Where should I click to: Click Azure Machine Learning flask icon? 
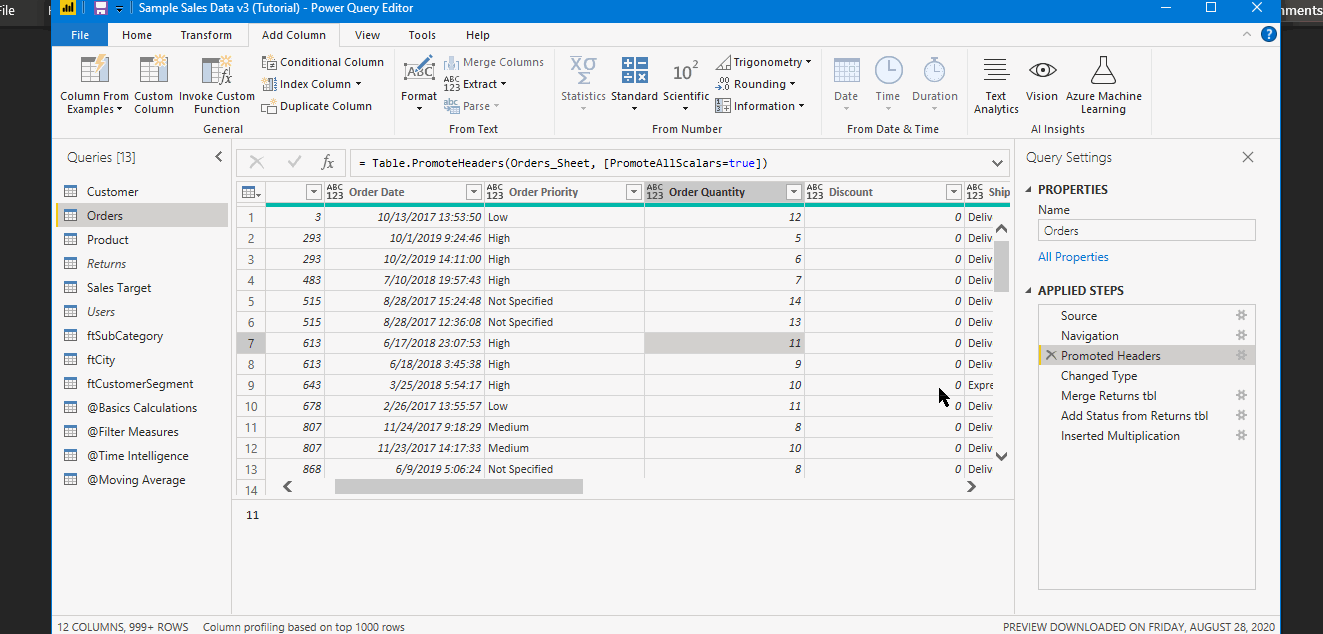1103,70
